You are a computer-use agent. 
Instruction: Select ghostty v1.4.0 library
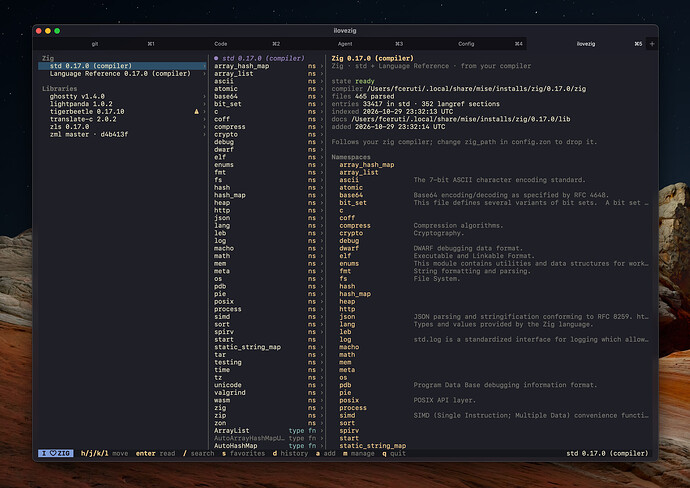click(x=77, y=96)
